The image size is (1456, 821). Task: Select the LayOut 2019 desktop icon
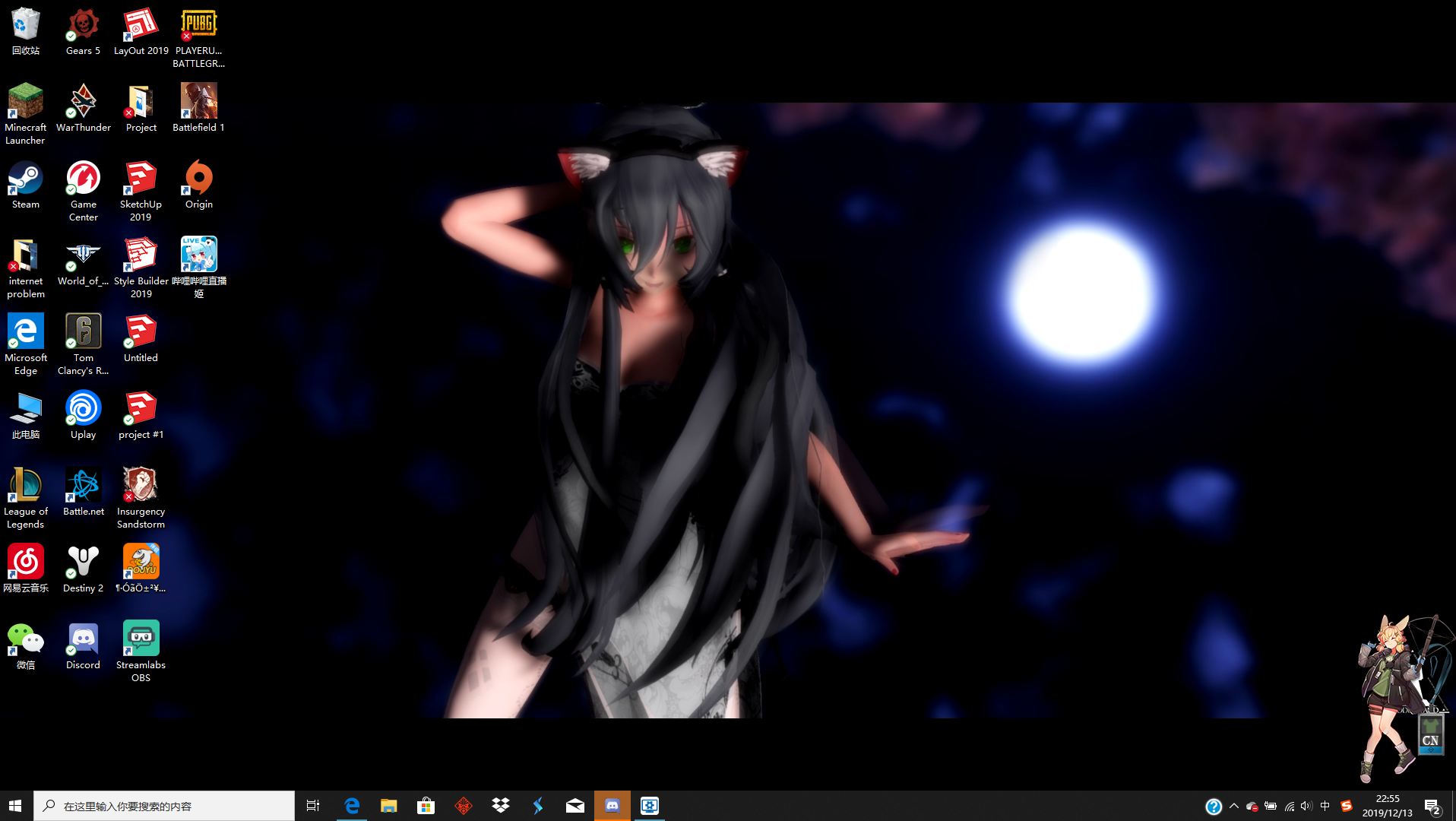(x=141, y=31)
